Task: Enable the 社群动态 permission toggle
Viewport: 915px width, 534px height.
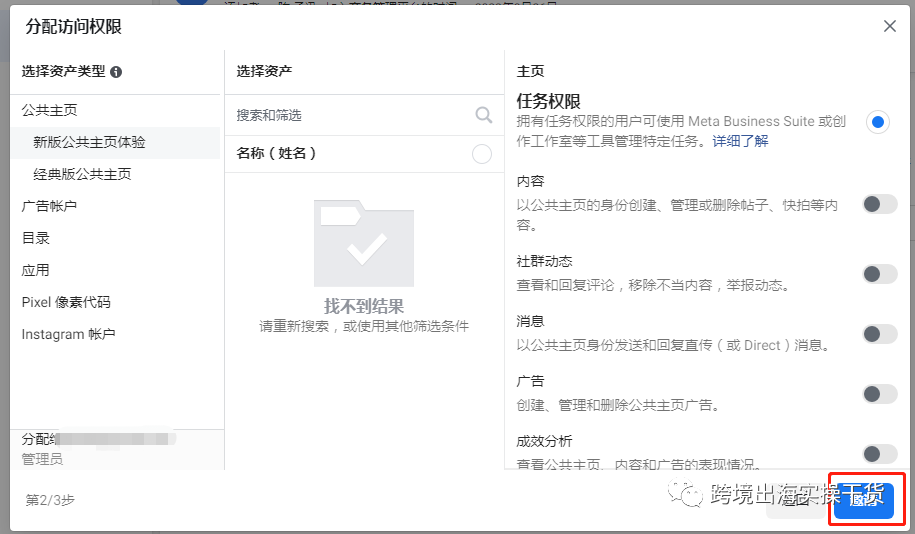Action: pyautogui.click(x=880, y=274)
